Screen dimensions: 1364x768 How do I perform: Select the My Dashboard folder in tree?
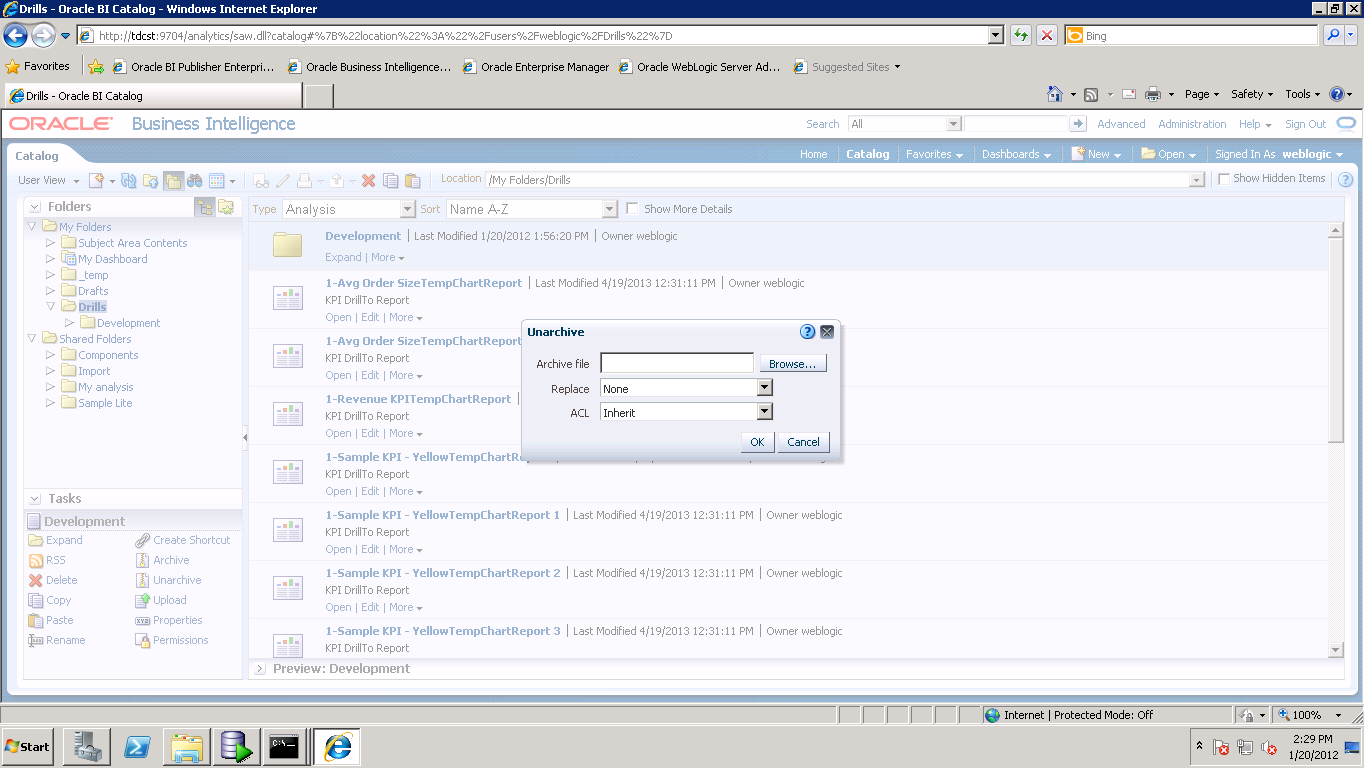(112, 259)
